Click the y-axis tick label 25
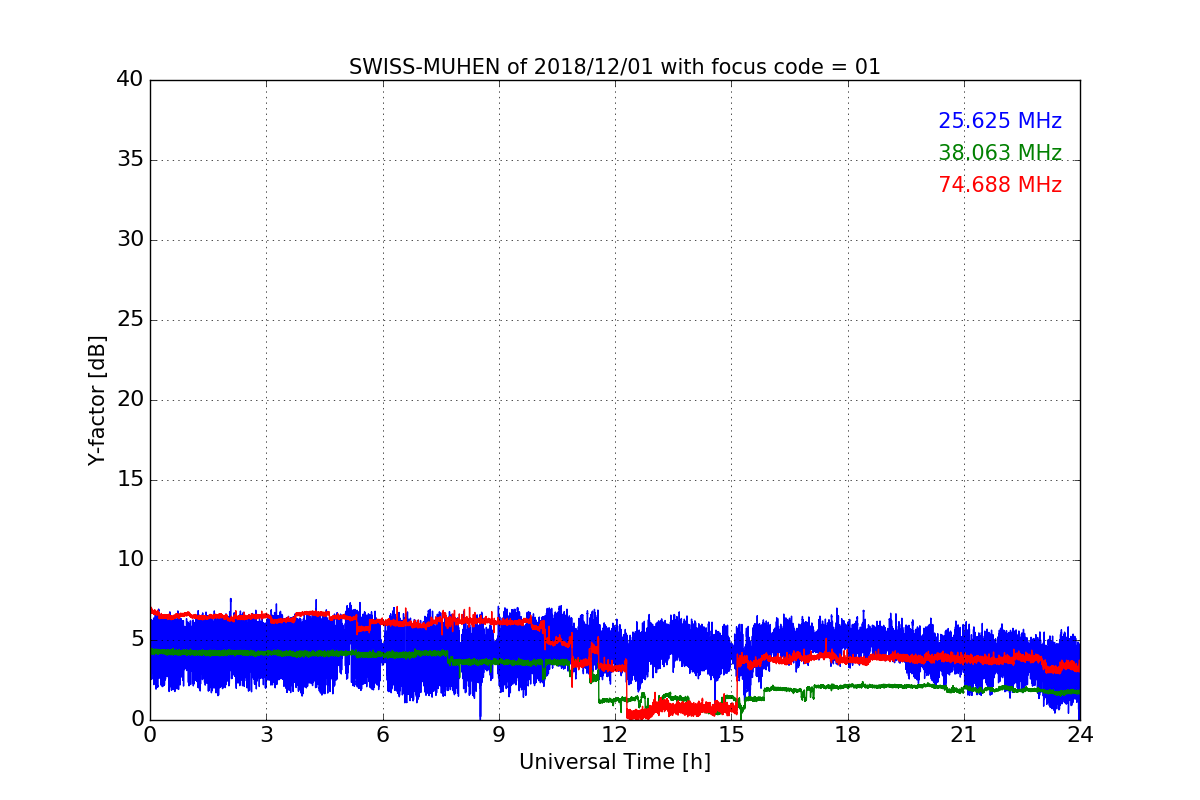This screenshot has height=800, width=1200. (130, 320)
